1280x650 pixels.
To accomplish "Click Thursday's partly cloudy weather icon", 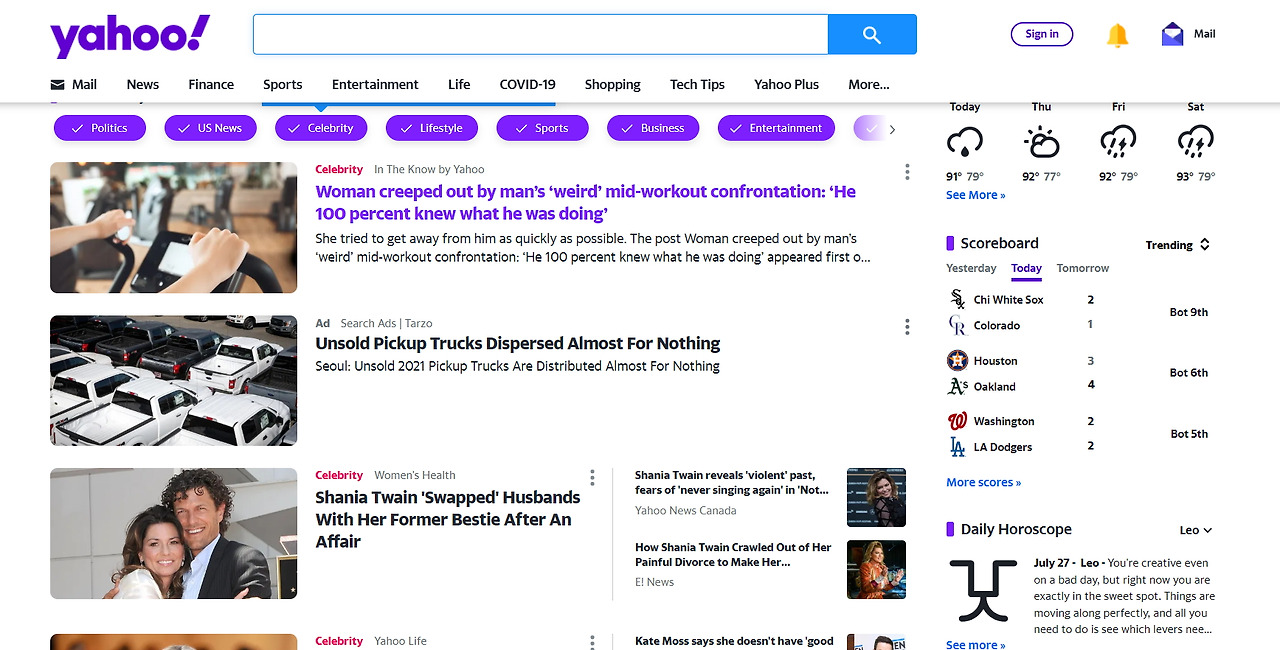I will [1041, 142].
